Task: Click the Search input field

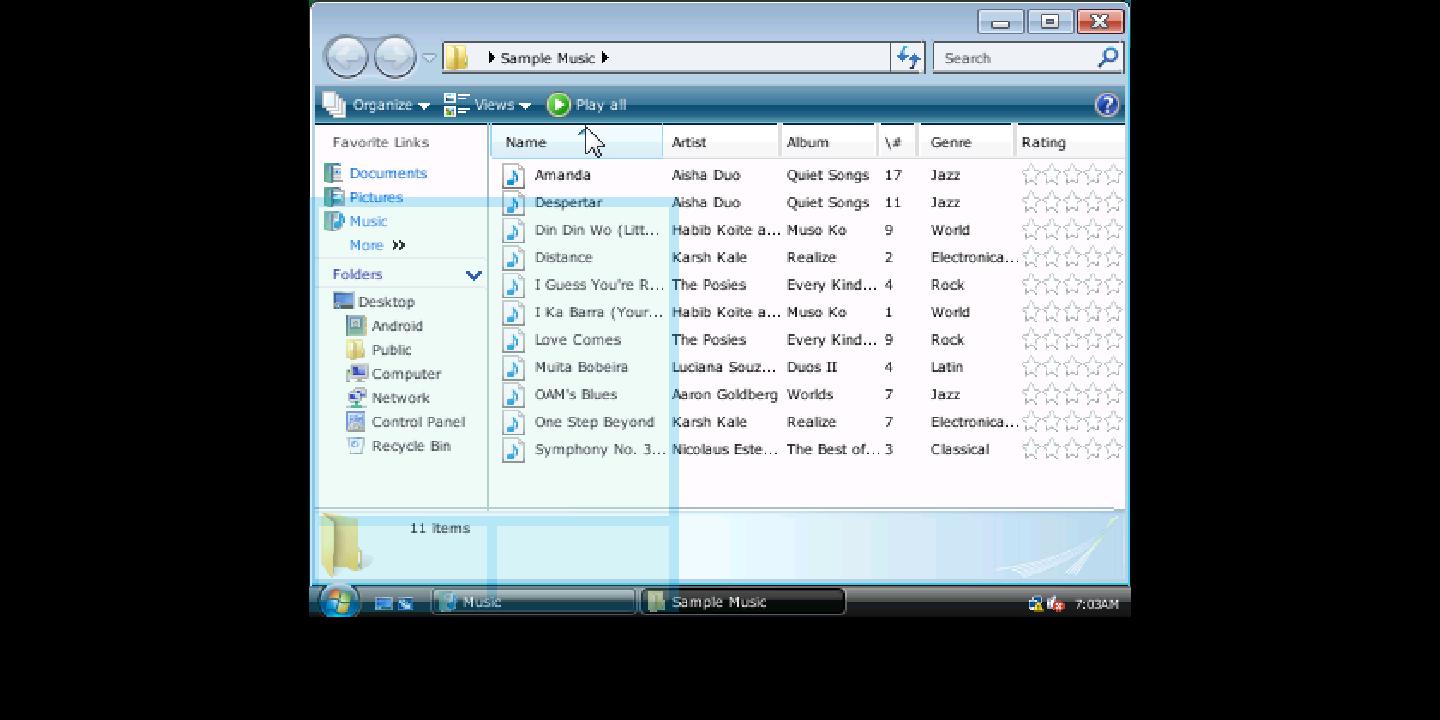Action: pos(1015,58)
